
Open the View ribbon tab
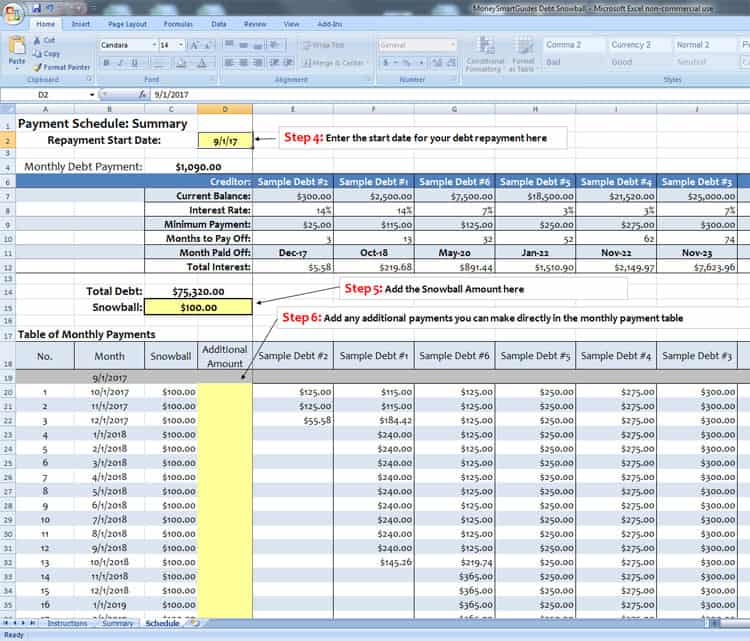click(x=291, y=24)
